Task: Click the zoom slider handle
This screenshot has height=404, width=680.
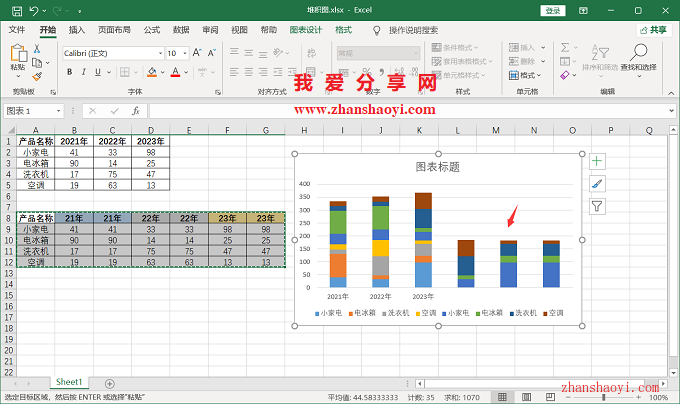Action: click(x=604, y=397)
